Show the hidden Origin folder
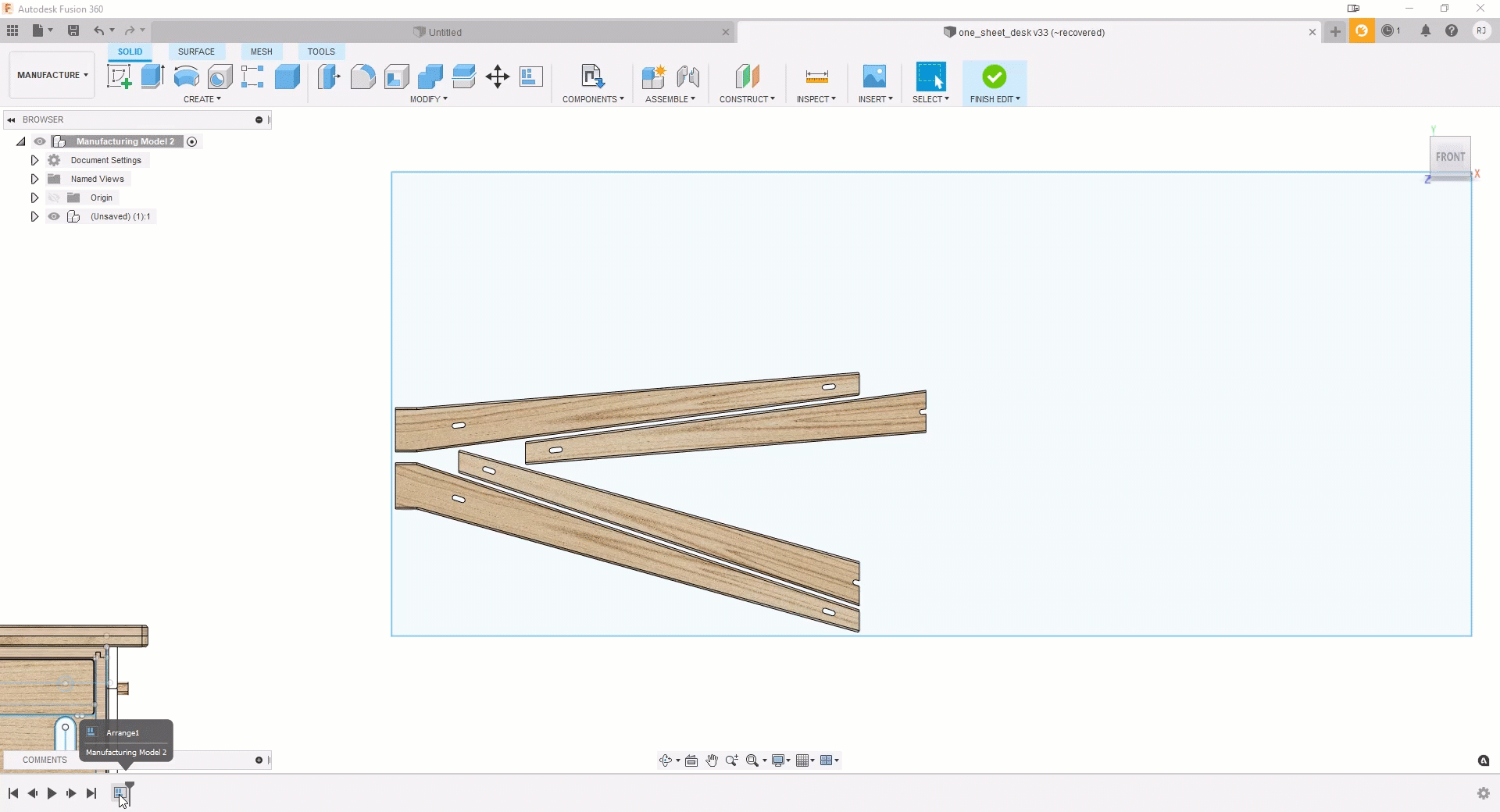Viewport: 1500px width, 812px height. (54, 198)
